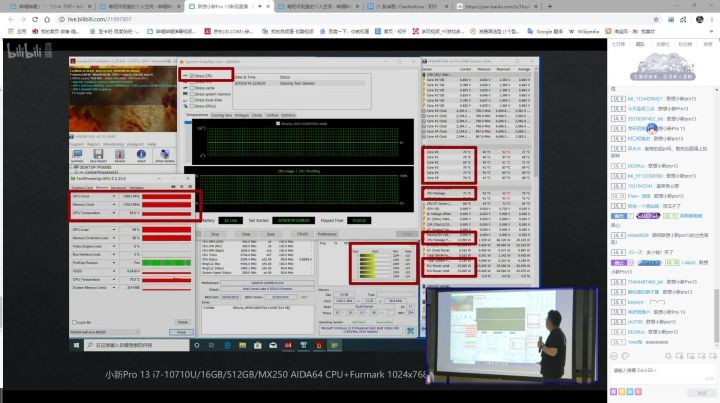Open the Statistics tab in AIDA64
720x403 pixels.
[x=288, y=115]
